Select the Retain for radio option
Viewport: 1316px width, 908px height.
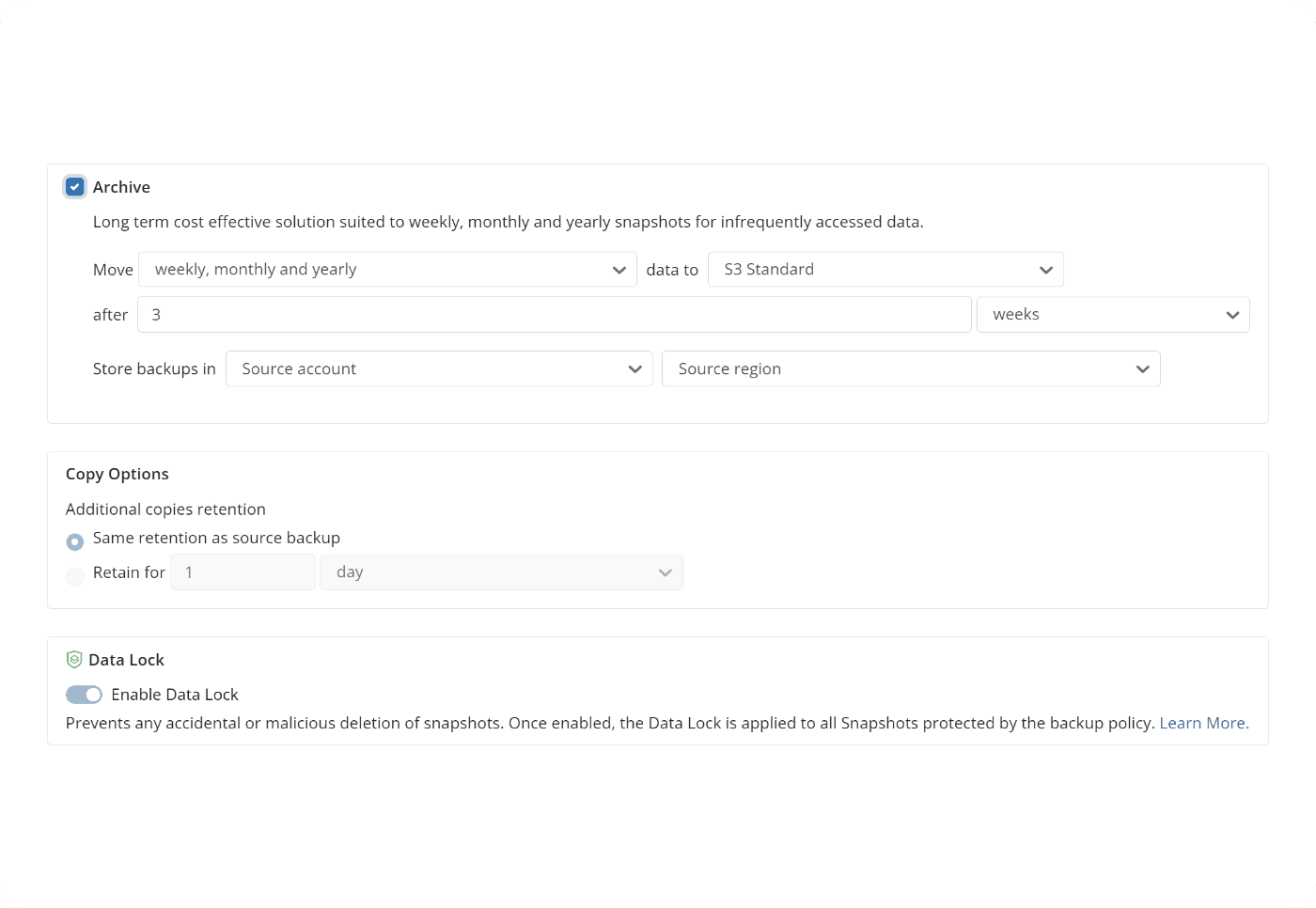click(75, 576)
